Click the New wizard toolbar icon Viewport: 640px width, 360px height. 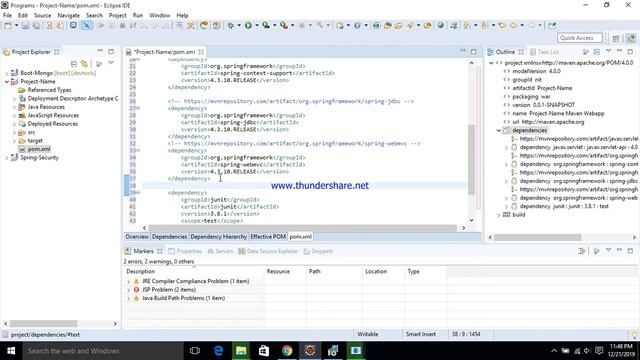(8, 25)
